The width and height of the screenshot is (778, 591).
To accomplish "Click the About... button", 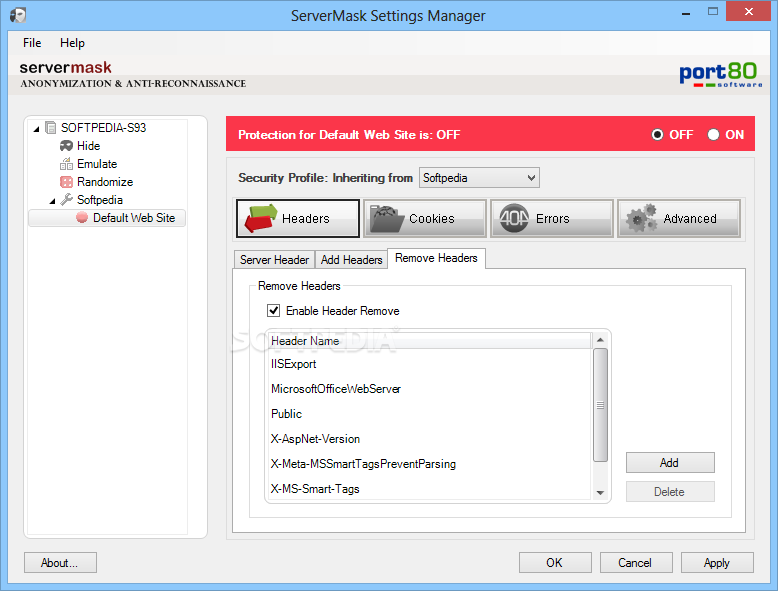I will [x=60, y=563].
